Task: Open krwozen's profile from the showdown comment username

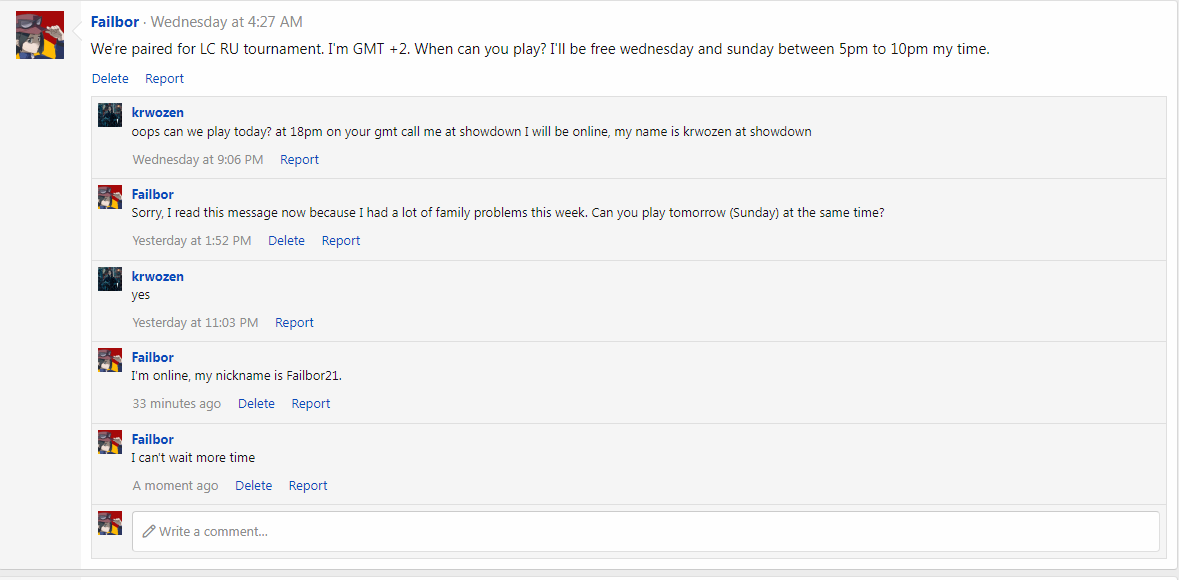Action: pos(158,113)
